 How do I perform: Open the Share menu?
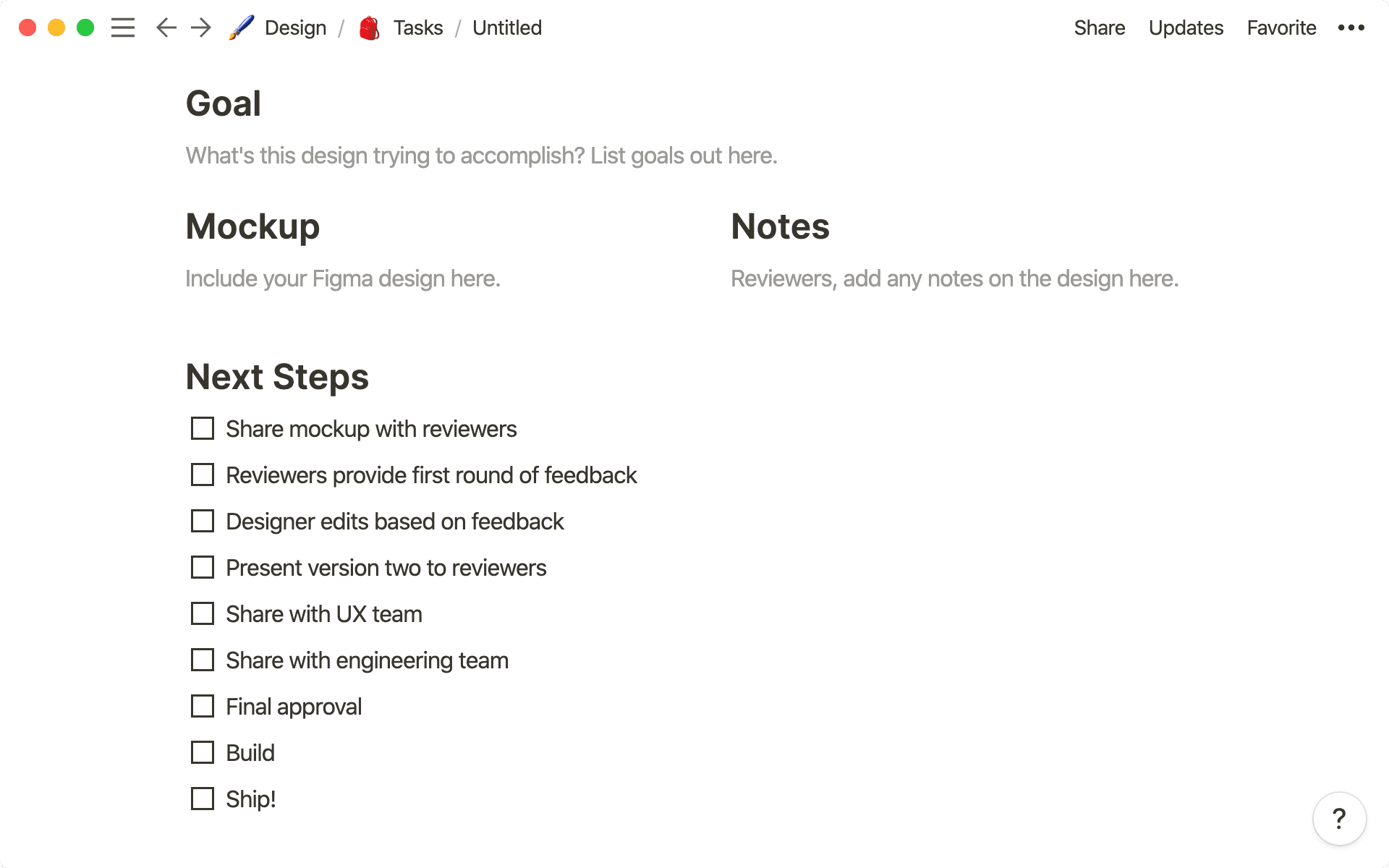click(1099, 27)
